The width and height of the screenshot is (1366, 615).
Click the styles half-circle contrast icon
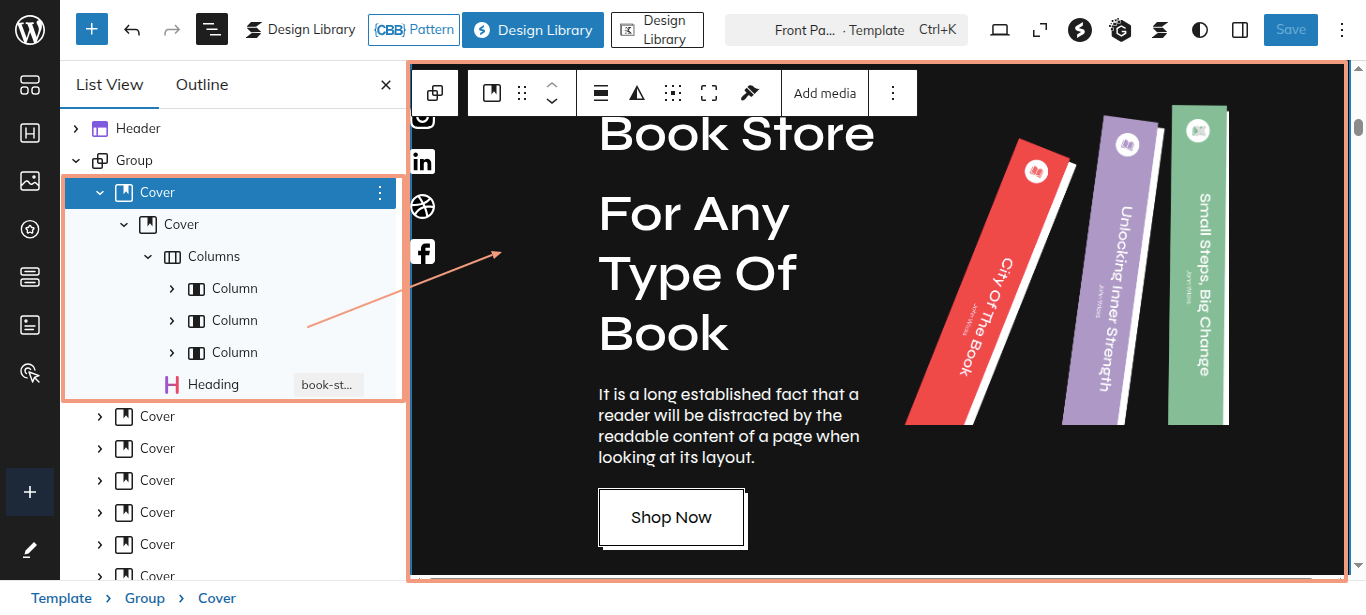tap(1200, 30)
